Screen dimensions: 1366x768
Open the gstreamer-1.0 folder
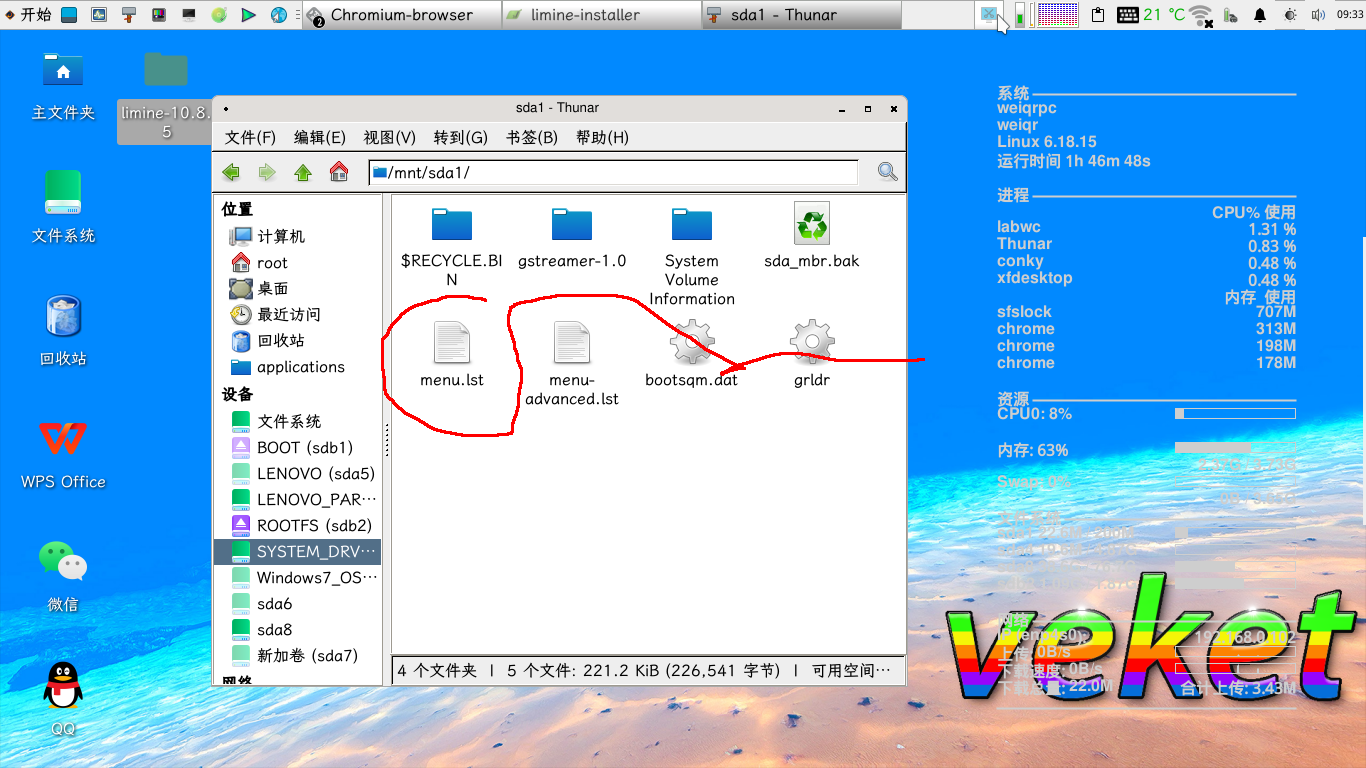[571, 222]
